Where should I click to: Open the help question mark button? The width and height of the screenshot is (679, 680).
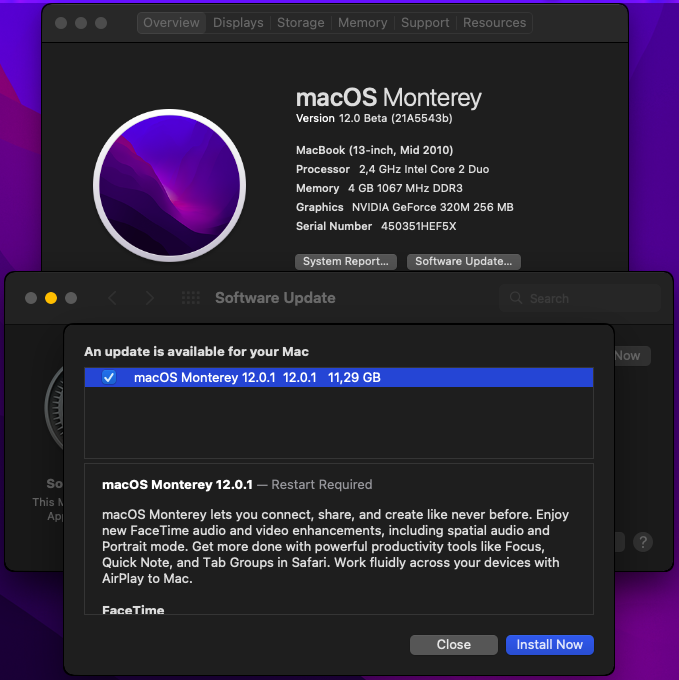coord(643,542)
